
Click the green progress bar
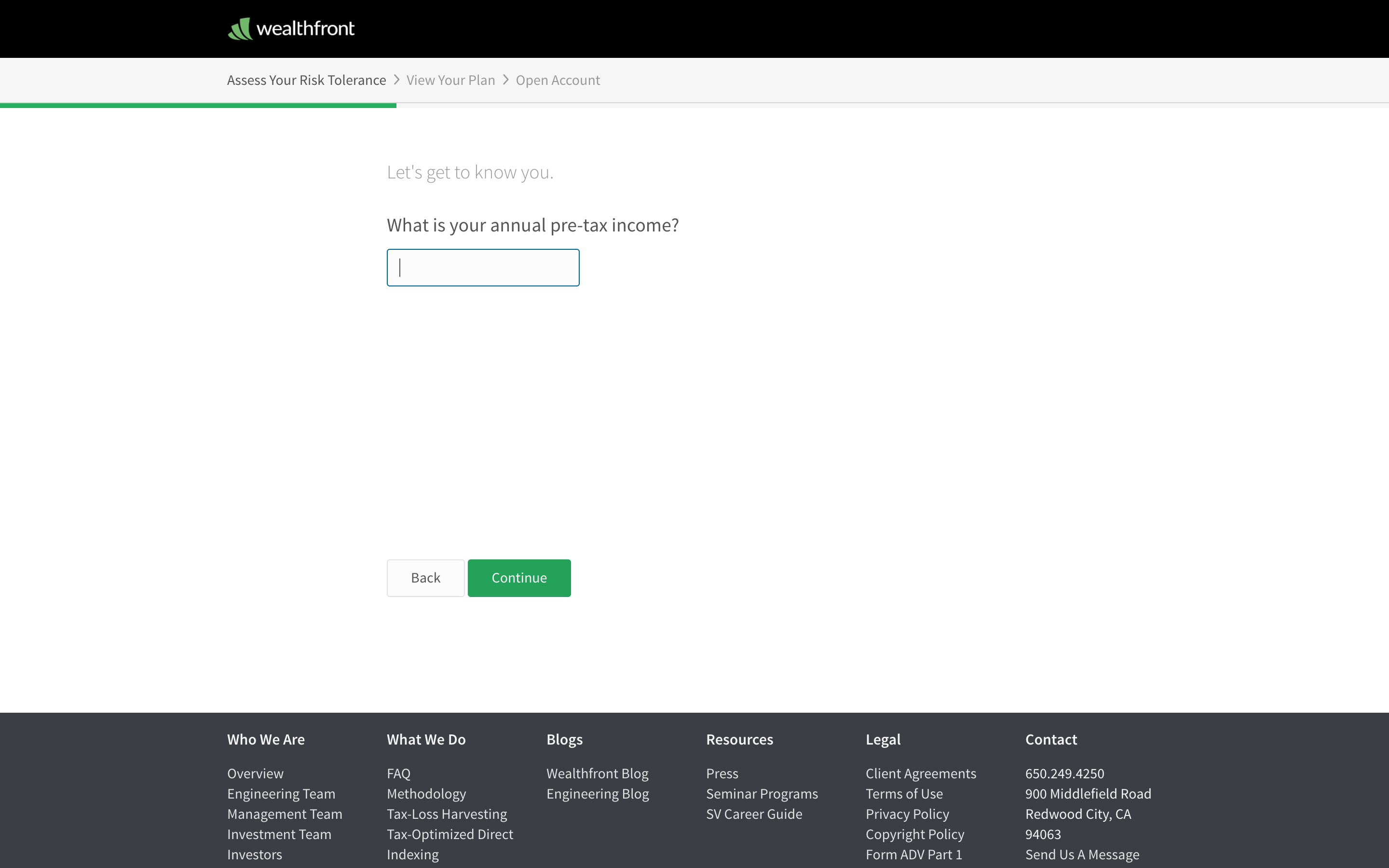click(x=198, y=106)
